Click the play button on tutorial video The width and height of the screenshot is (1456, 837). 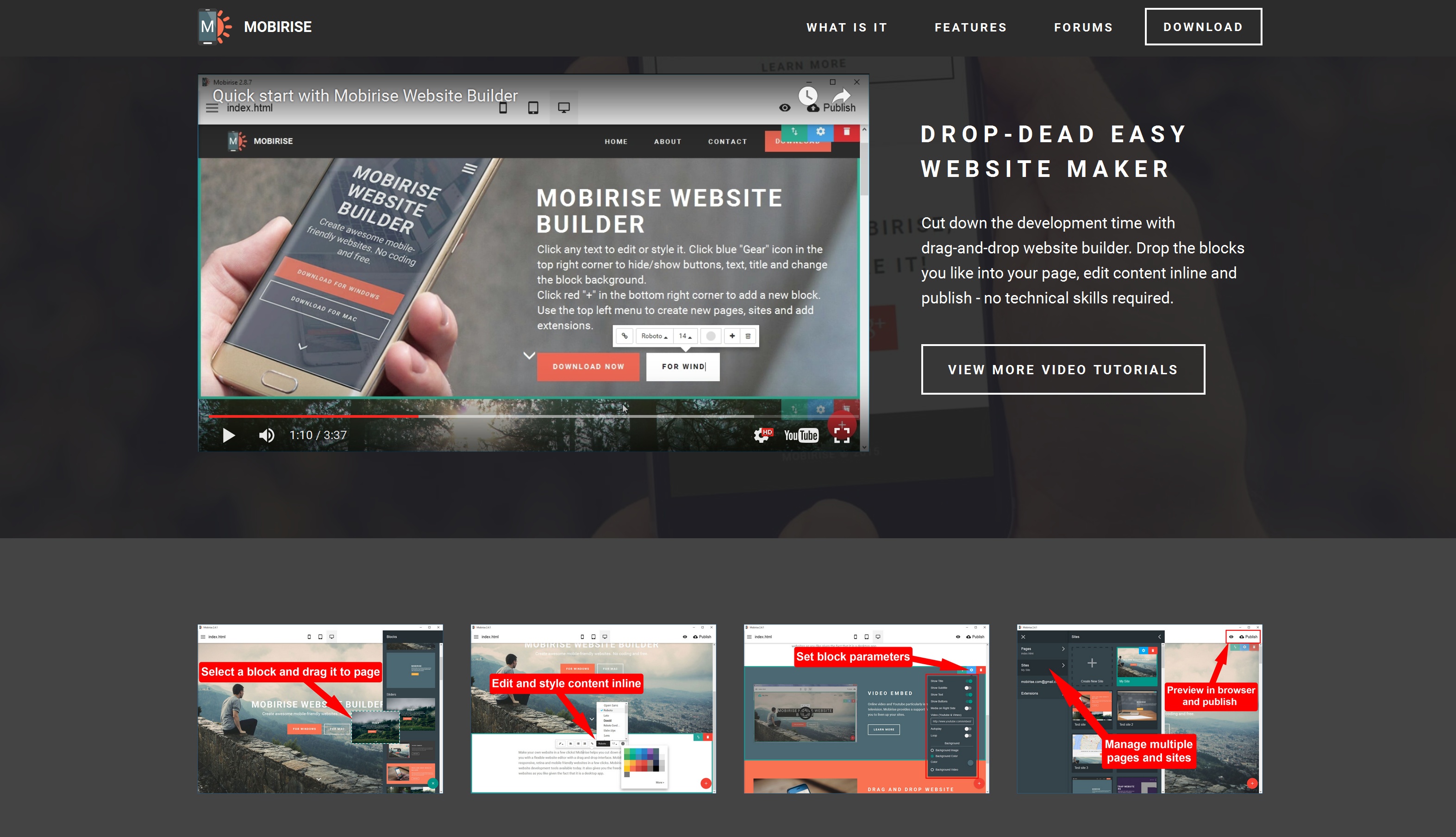tap(228, 434)
